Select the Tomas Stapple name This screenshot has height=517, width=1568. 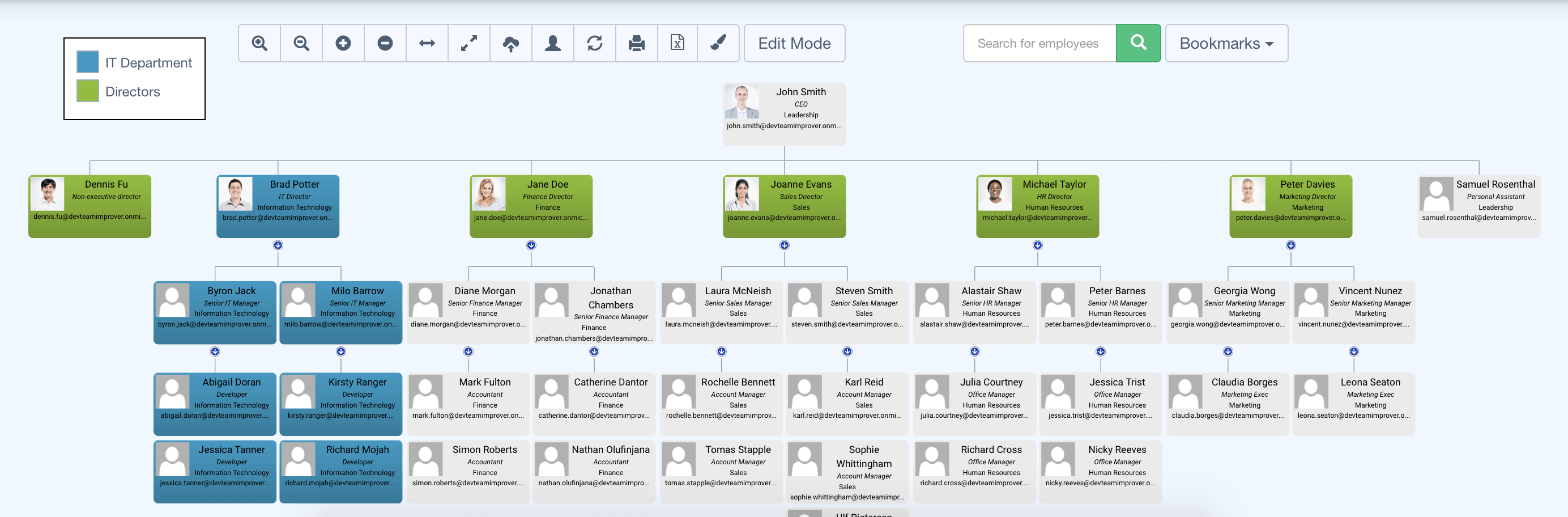[738, 450]
